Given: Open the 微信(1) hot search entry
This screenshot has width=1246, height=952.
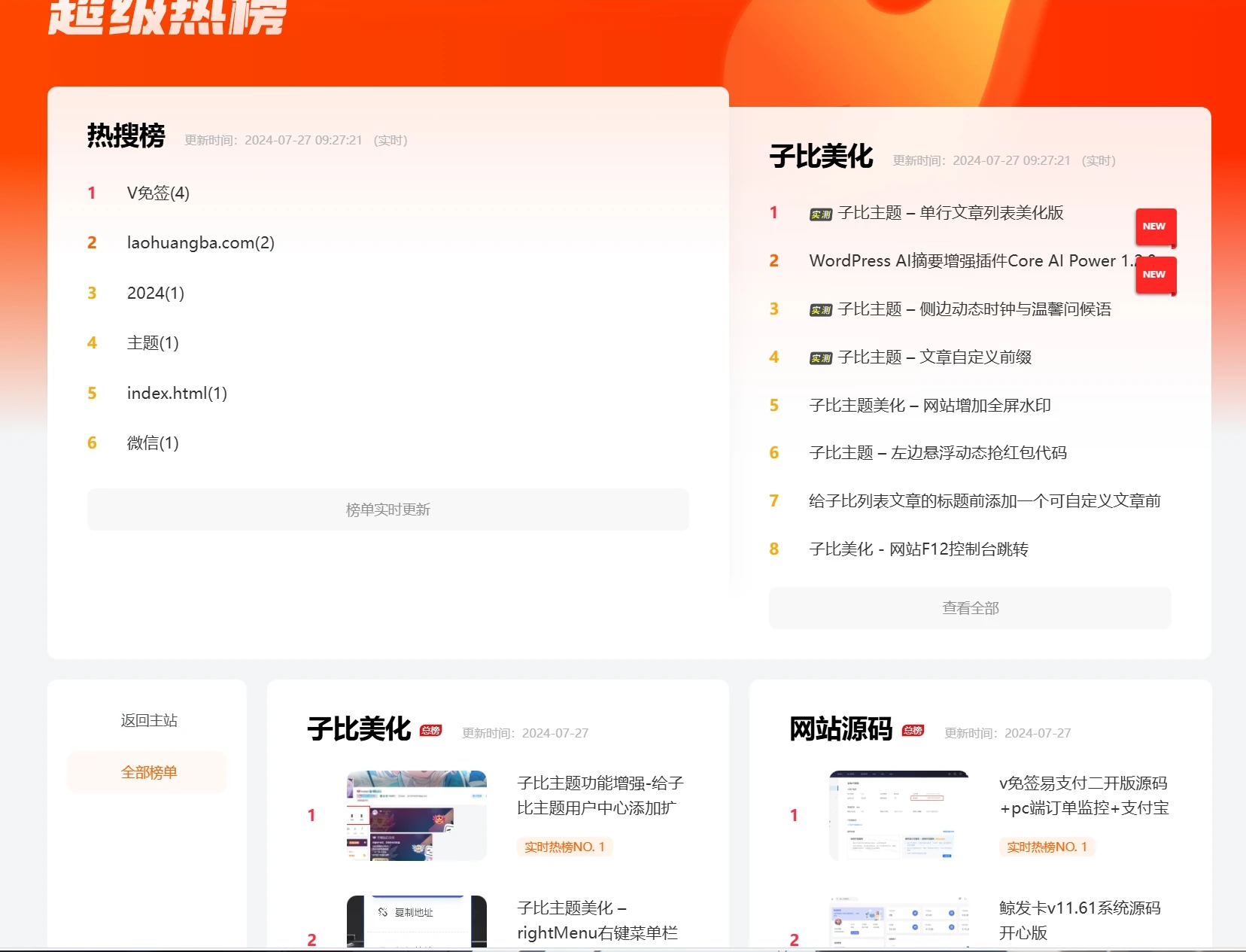Looking at the screenshot, I should coord(153,443).
